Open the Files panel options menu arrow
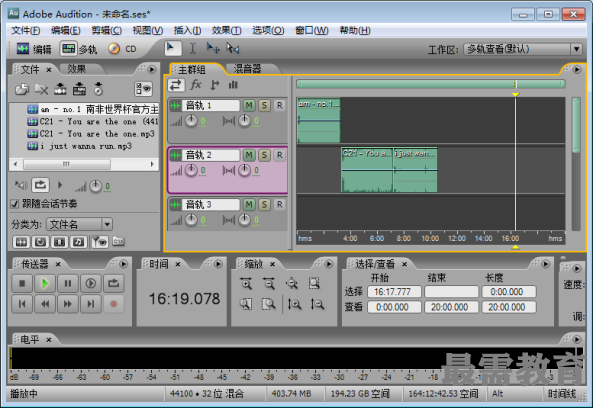 click(152, 70)
